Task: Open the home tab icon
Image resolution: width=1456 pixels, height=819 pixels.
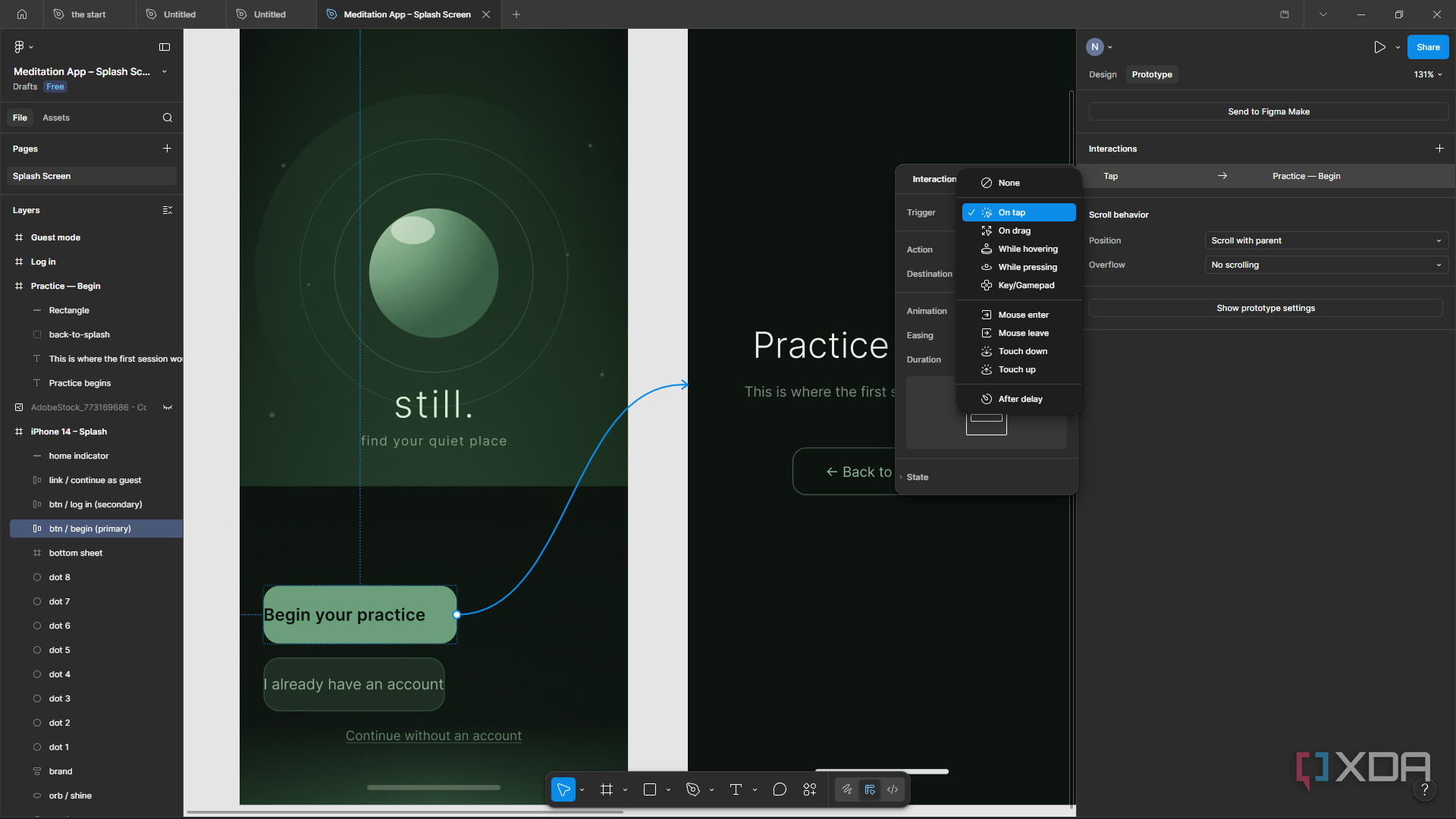Action: pyautogui.click(x=22, y=14)
